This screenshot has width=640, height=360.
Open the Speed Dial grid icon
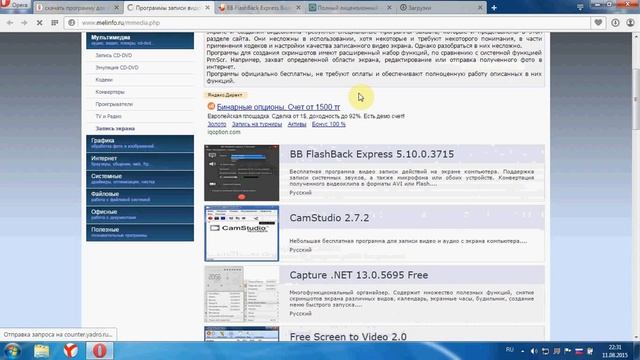55,23
